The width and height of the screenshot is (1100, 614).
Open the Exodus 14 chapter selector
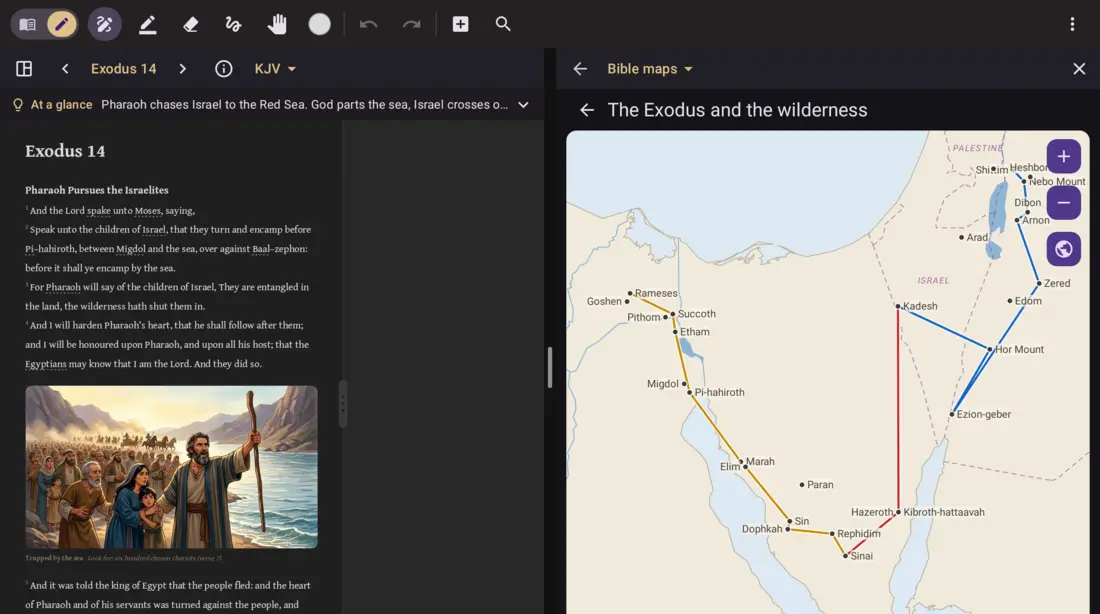123,69
